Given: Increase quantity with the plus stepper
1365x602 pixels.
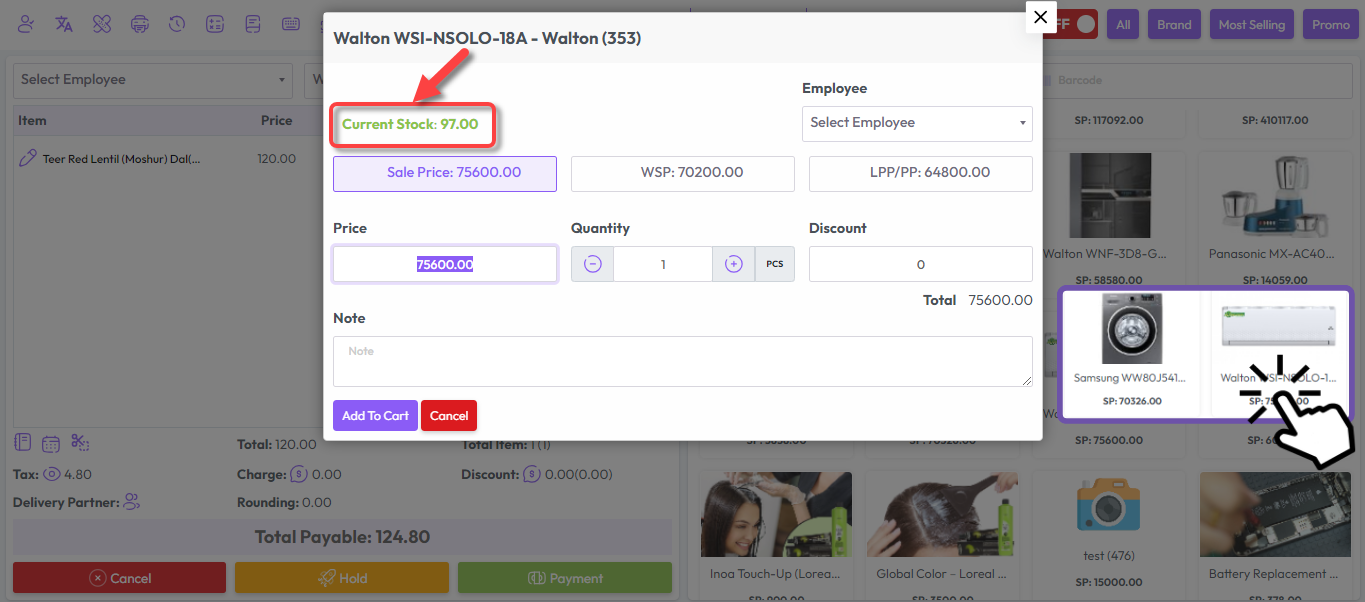Looking at the screenshot, I should click(x=733, y=263).
